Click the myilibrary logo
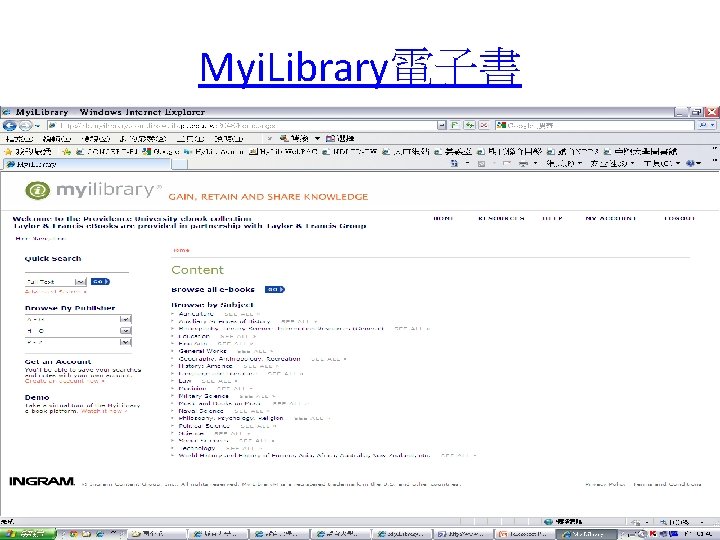The width and height of the screenshot is (720, 540). click(94, 190)
